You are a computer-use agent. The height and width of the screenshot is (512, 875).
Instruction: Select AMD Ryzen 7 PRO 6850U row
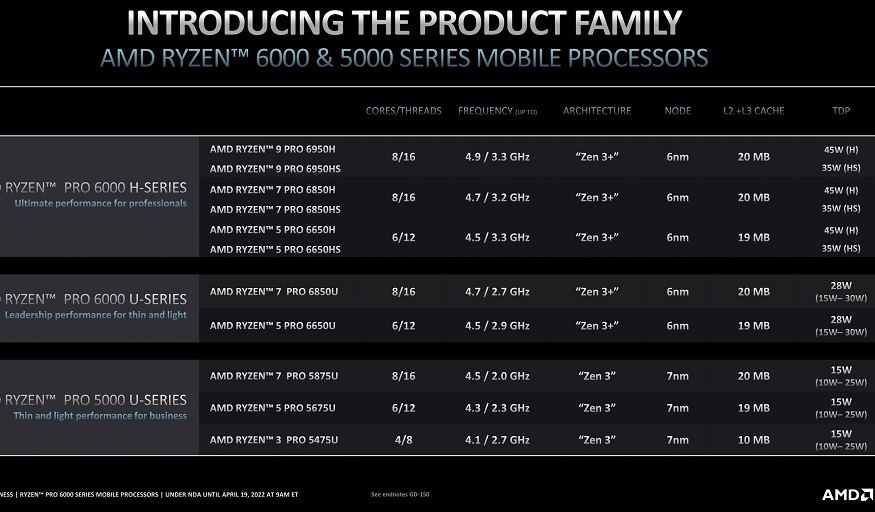(537, 291)
